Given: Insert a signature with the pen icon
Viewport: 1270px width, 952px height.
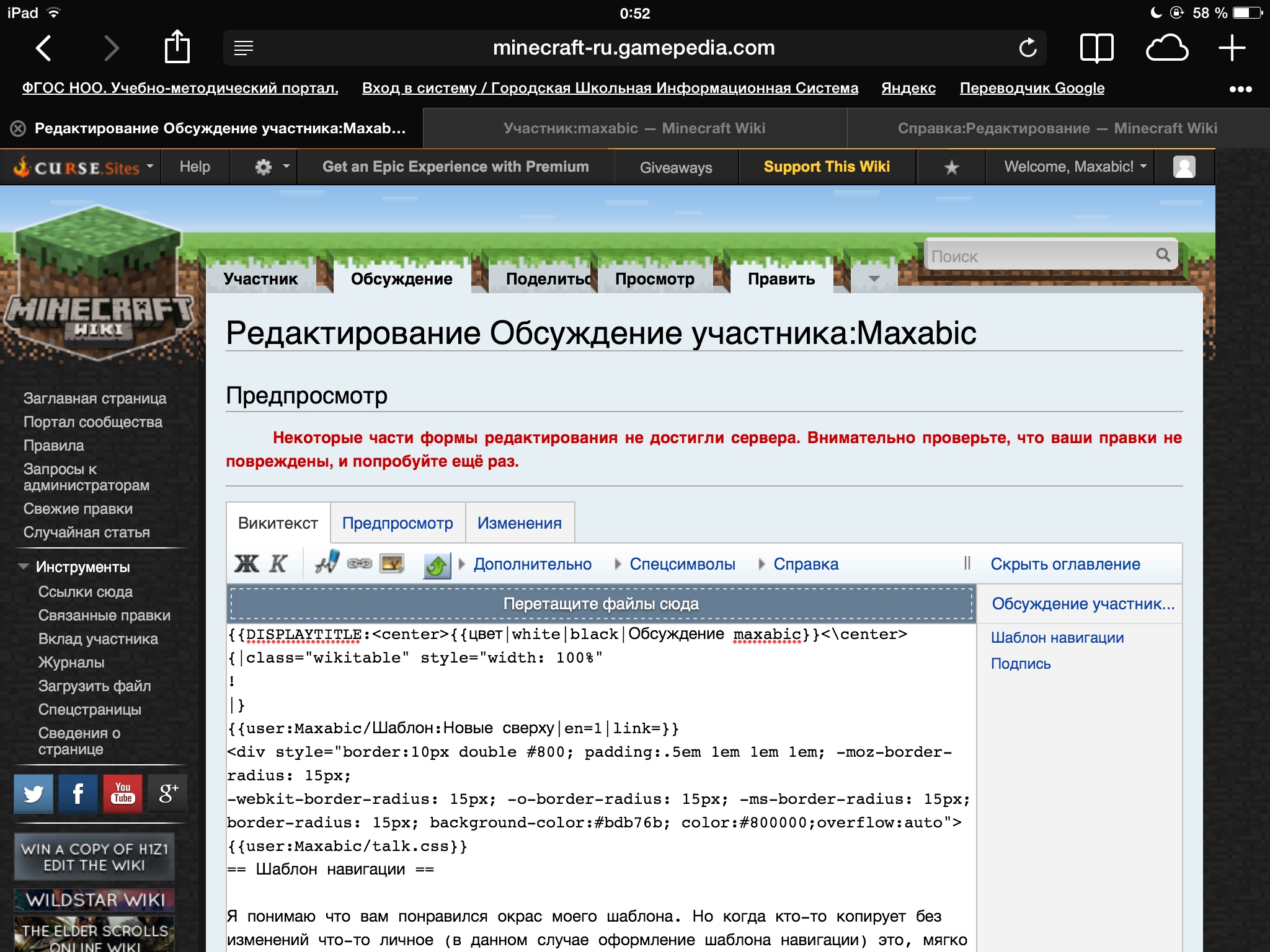Looking at the screenshot, I should [327, 563].
